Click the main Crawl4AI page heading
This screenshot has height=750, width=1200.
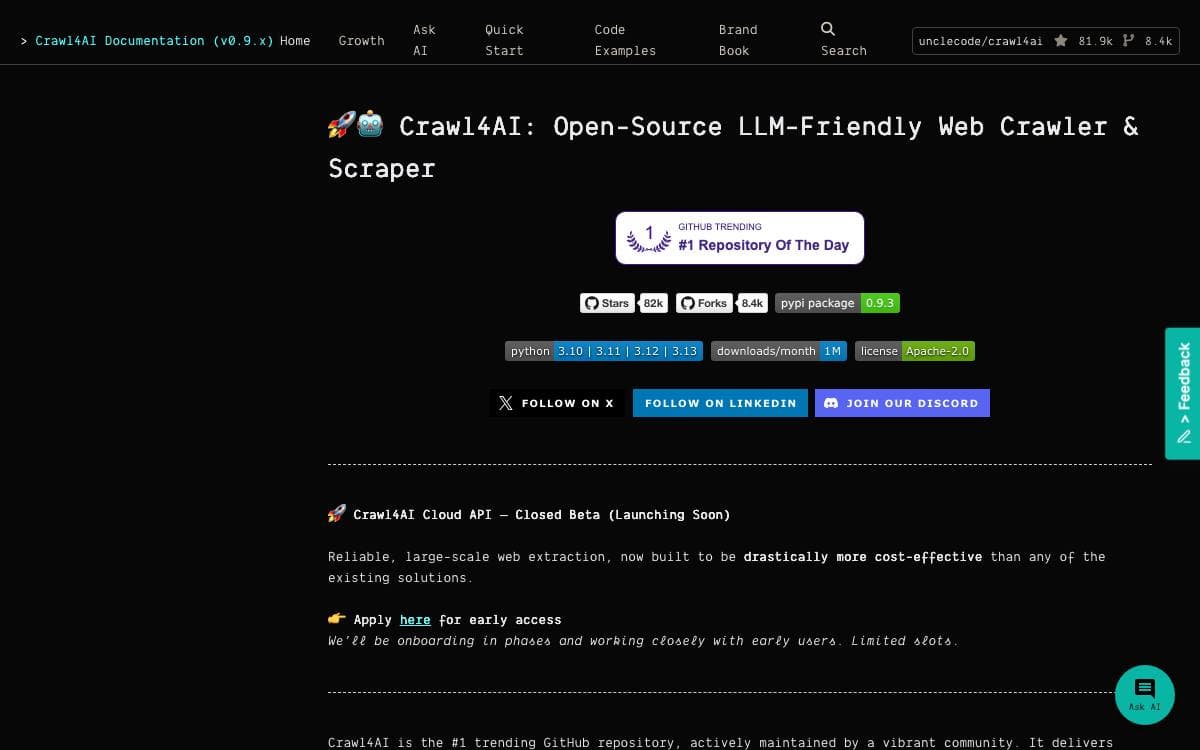(x=733, y=147)
